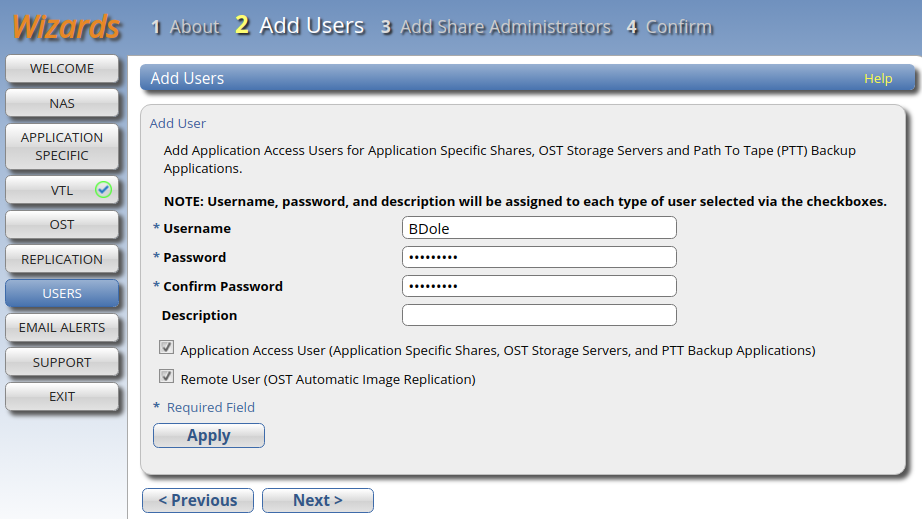Go to step 3 Add Share Administrators
Viewport: 922px width, 519px height.
pyautogui.click(x=496, y=27)
